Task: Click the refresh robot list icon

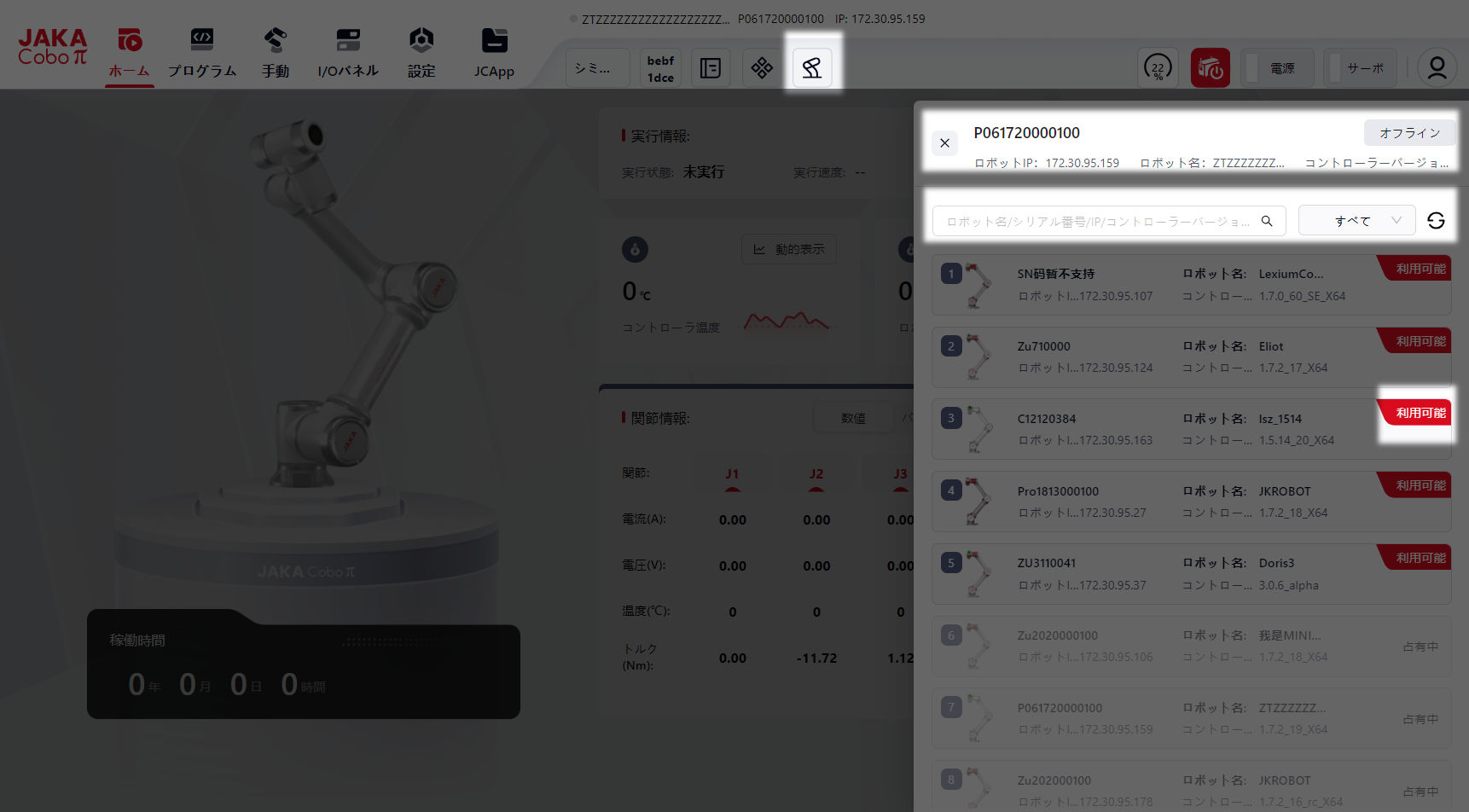Action: pyautogui.click(x=1436, y=221)
